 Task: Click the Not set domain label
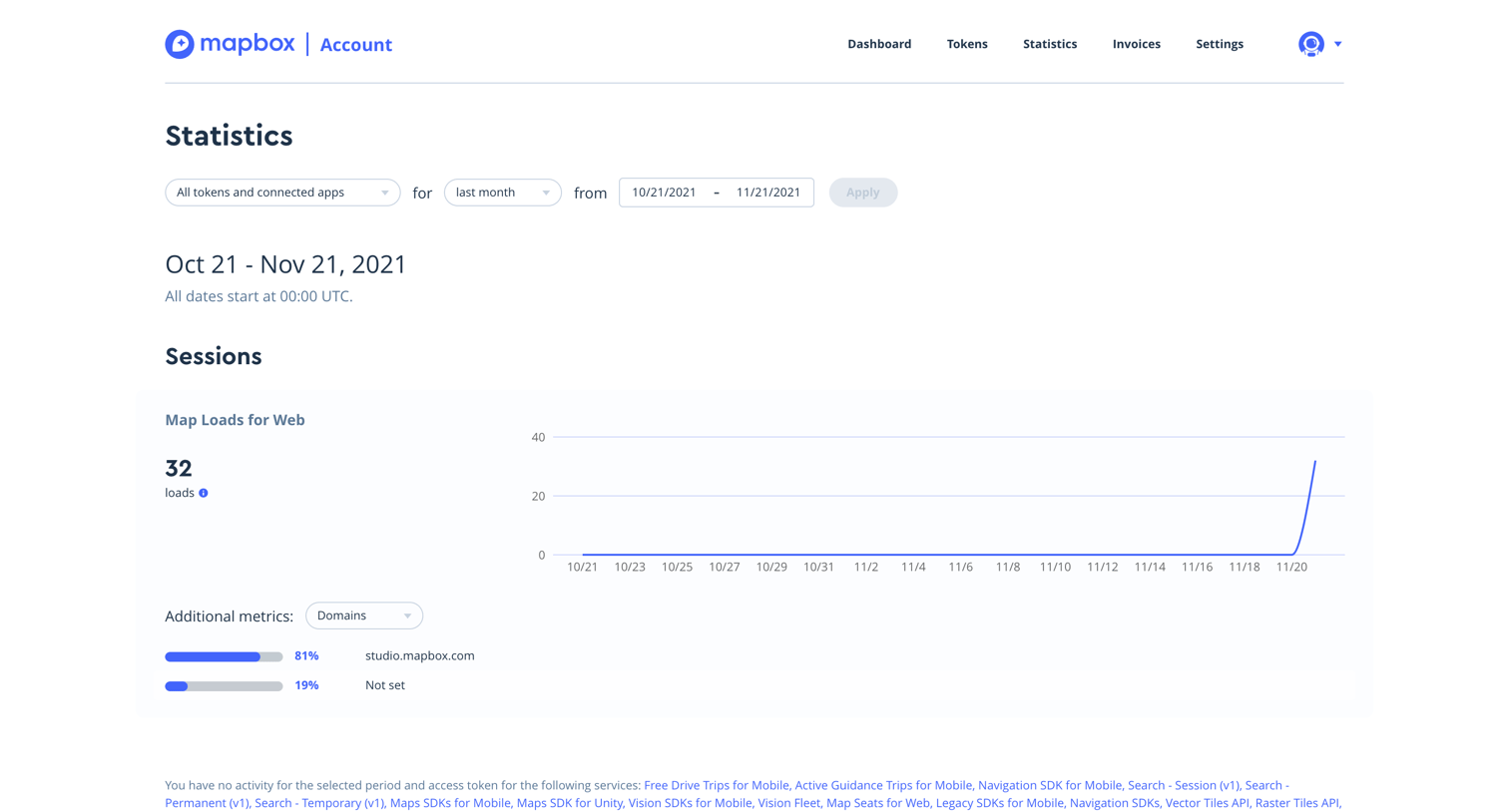pyautogui.click(x=385, y=685)
